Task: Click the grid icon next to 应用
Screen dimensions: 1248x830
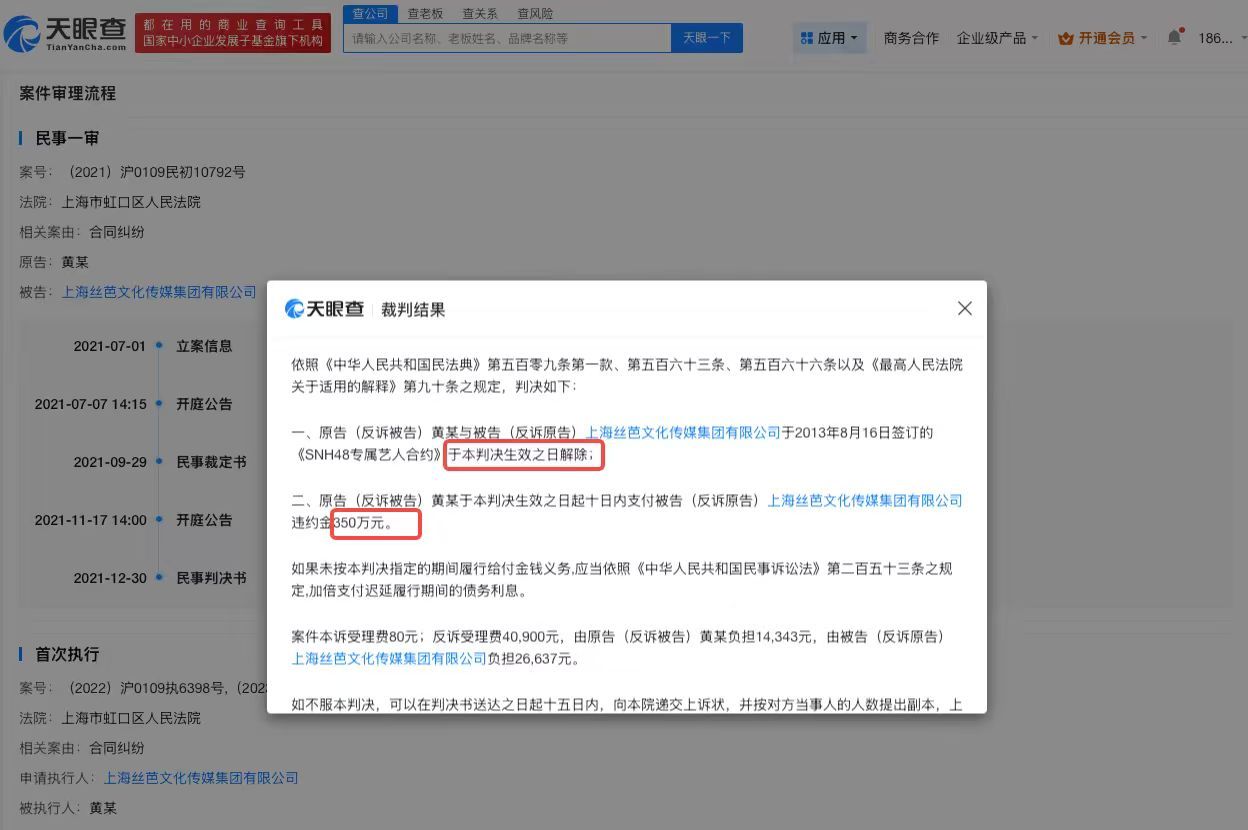Action: tap(808, 37)
